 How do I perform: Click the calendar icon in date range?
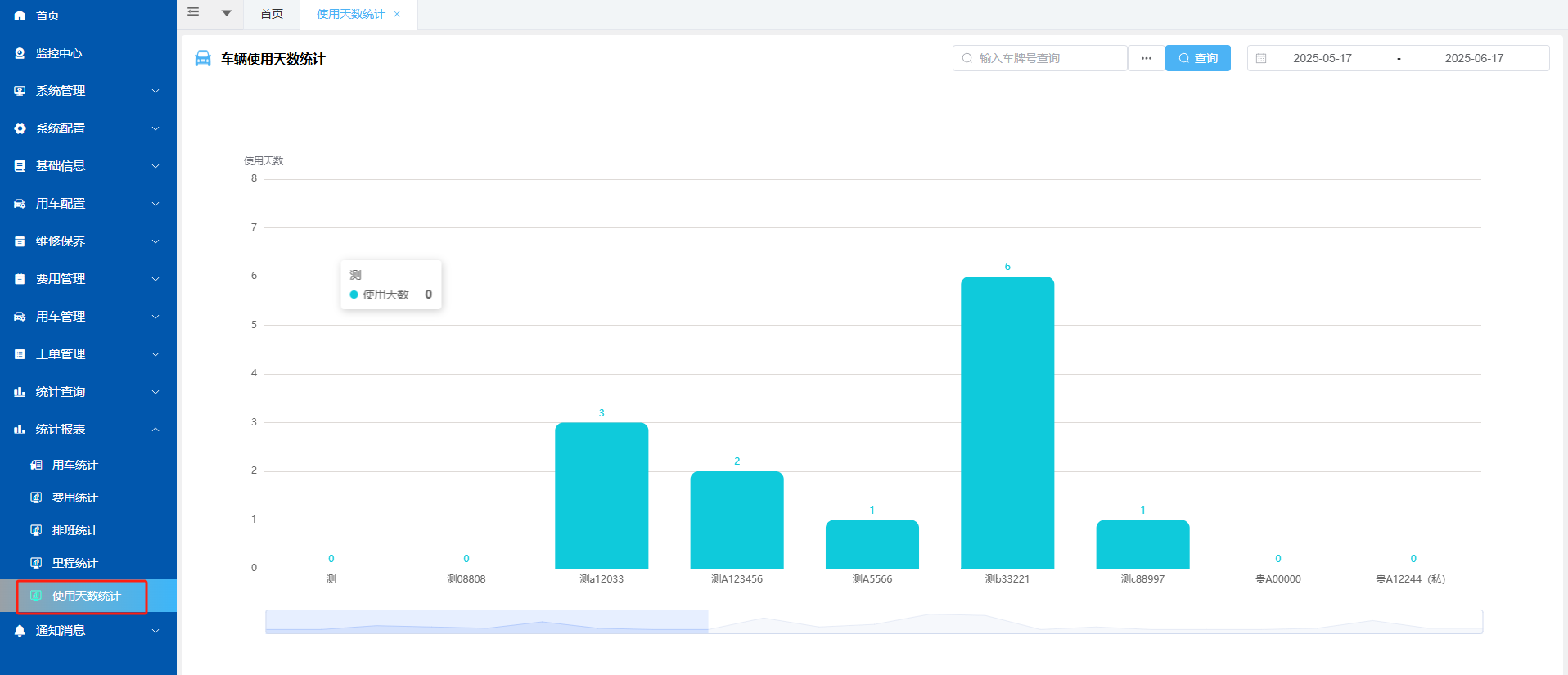coord(1261,58)
